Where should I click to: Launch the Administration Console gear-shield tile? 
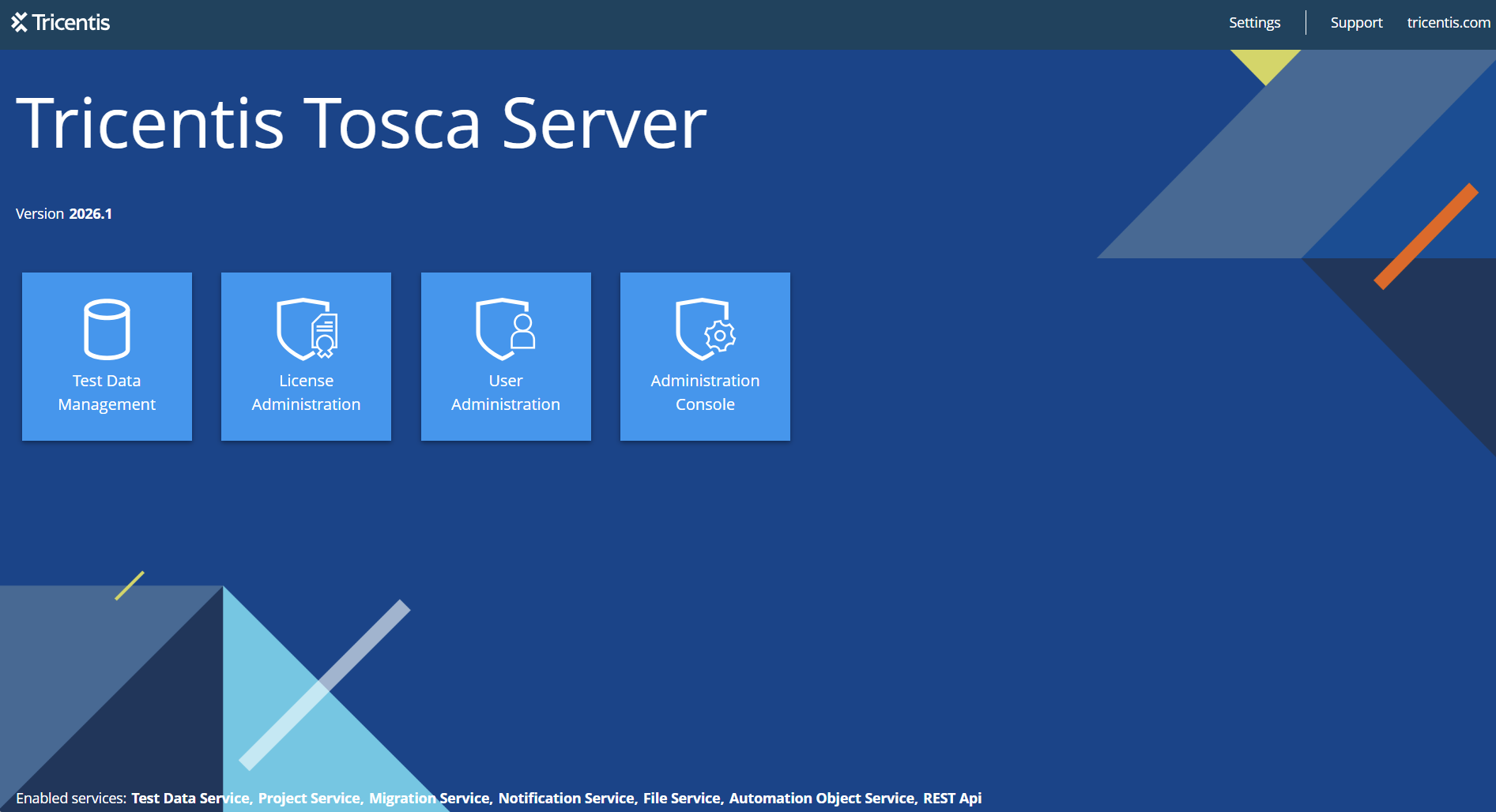(705, 356)
